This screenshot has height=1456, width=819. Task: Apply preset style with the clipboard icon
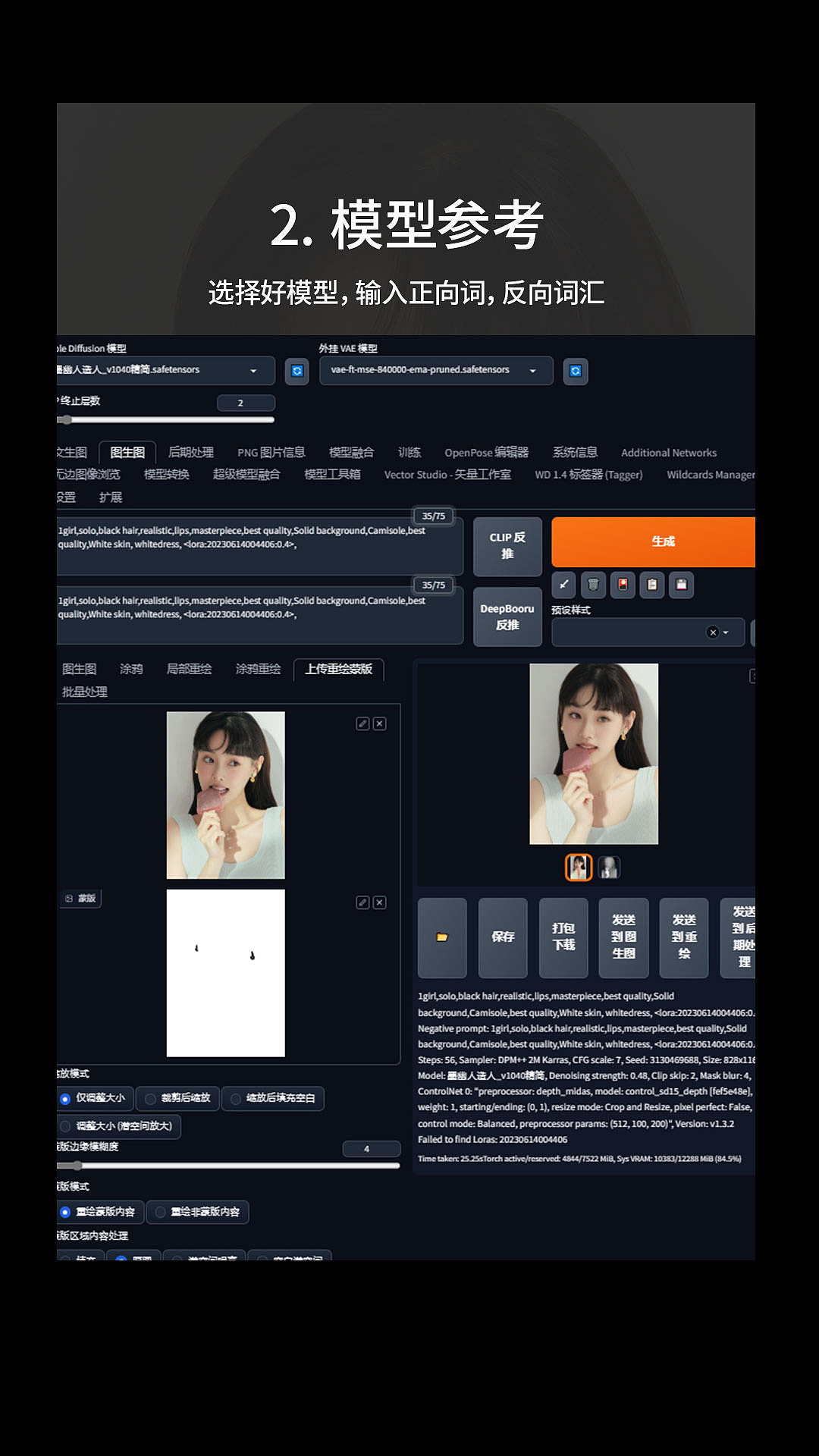(652, 585)
